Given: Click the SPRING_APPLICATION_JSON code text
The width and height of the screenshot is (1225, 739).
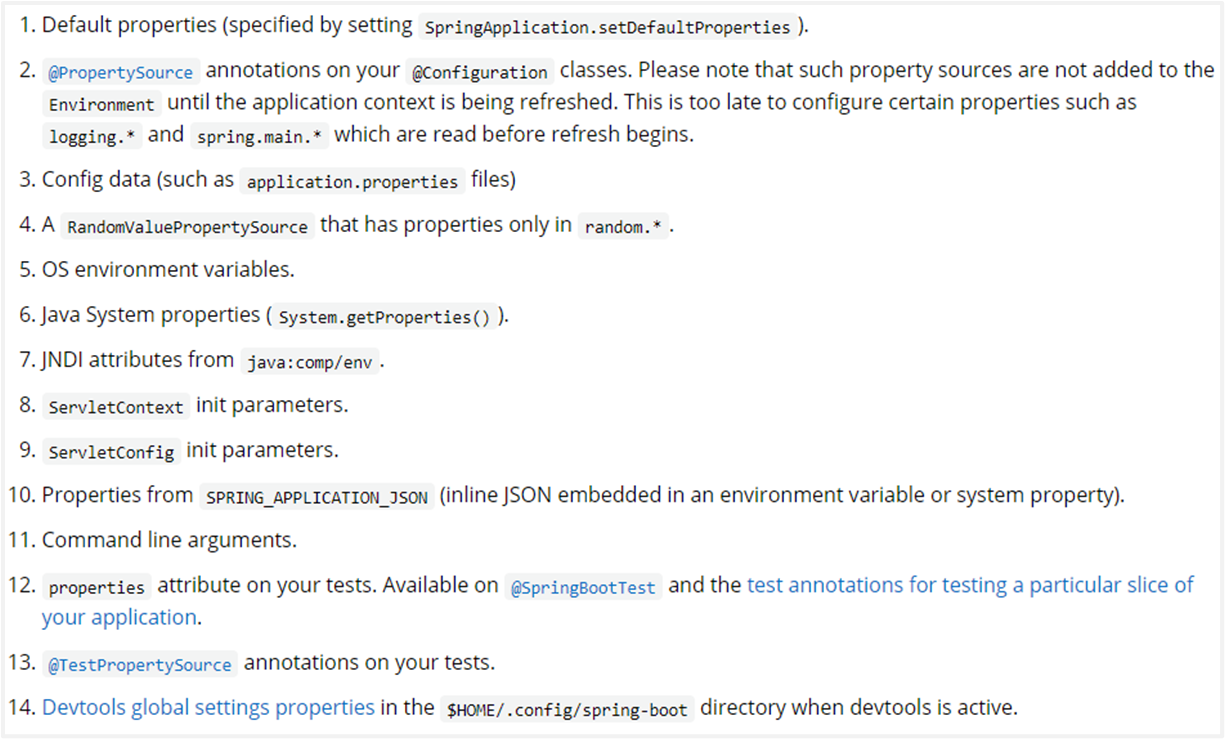Looking at the screenshot, I should point(317,498).
